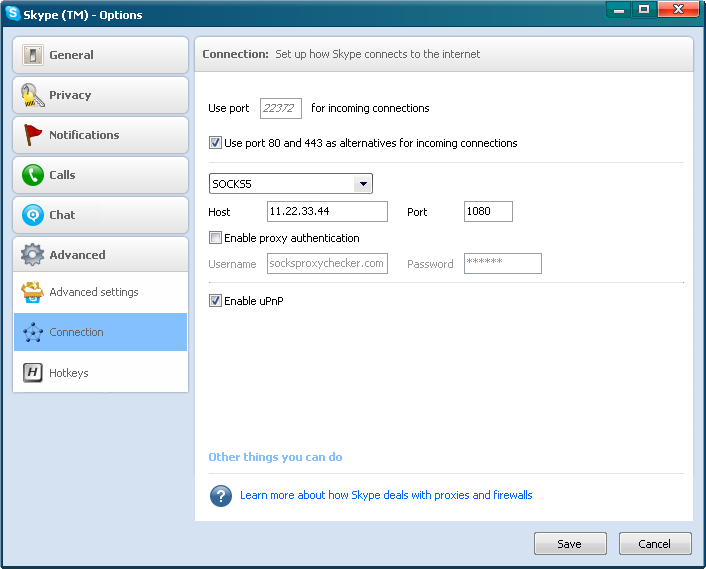
Task: Click the Skype logo in title bar
Action: [13, 13]
